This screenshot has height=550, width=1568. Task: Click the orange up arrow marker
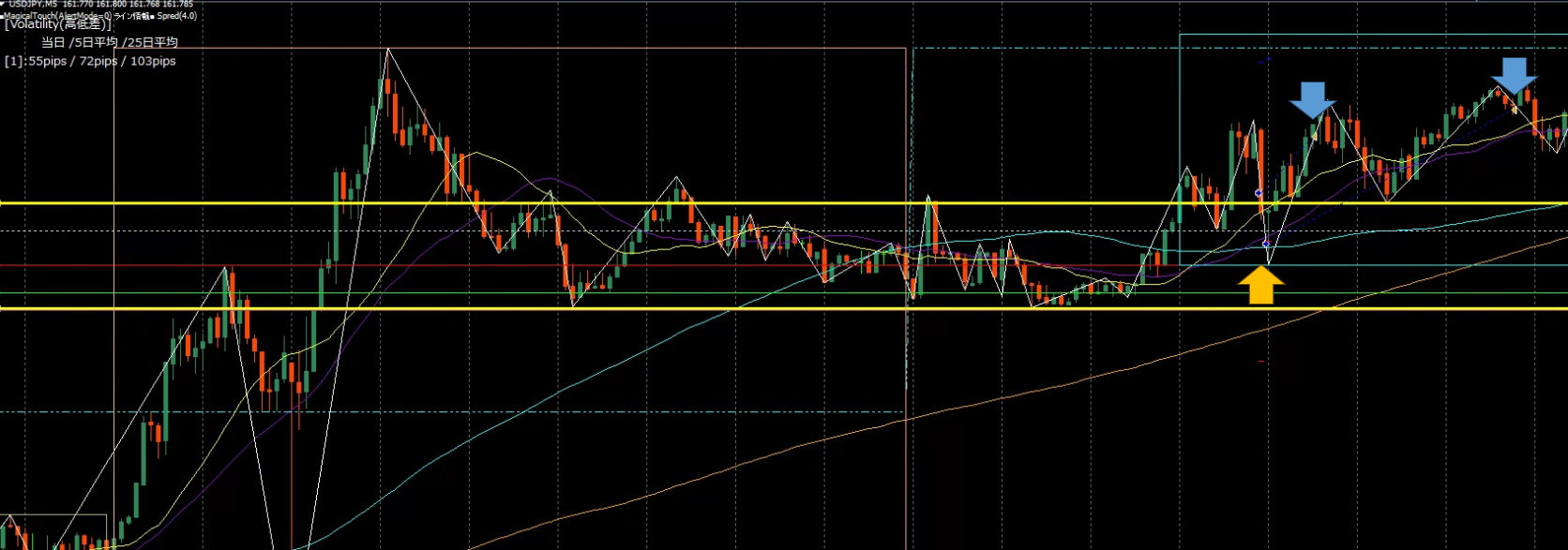1261,285
